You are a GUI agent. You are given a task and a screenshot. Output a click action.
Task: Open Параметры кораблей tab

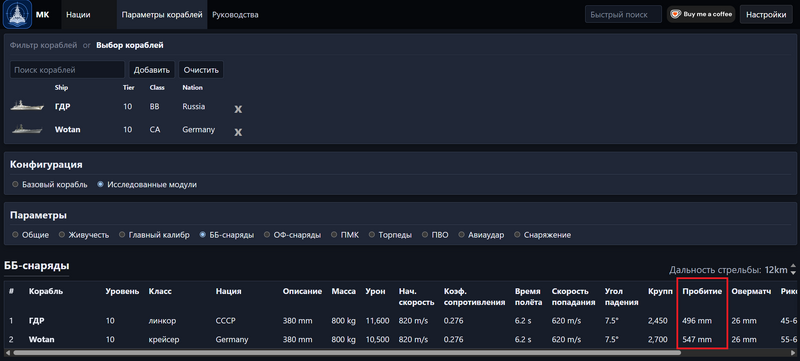[162, 15]
